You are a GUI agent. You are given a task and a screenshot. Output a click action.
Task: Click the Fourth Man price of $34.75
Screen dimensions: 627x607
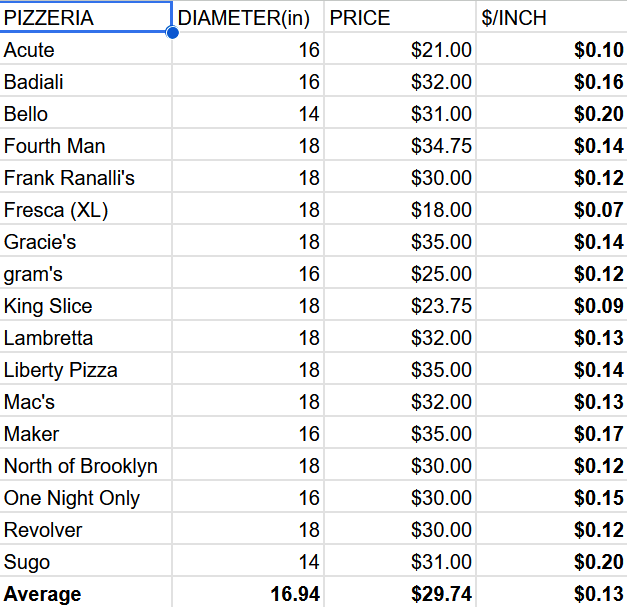[x=400, y=146]
